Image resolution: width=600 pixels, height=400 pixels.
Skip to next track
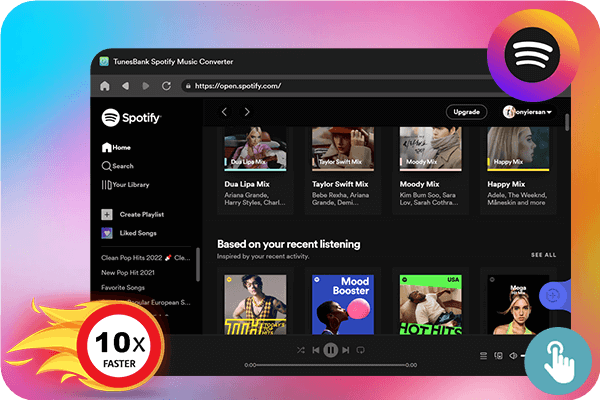pyautogui.click(x=346, y=350)
